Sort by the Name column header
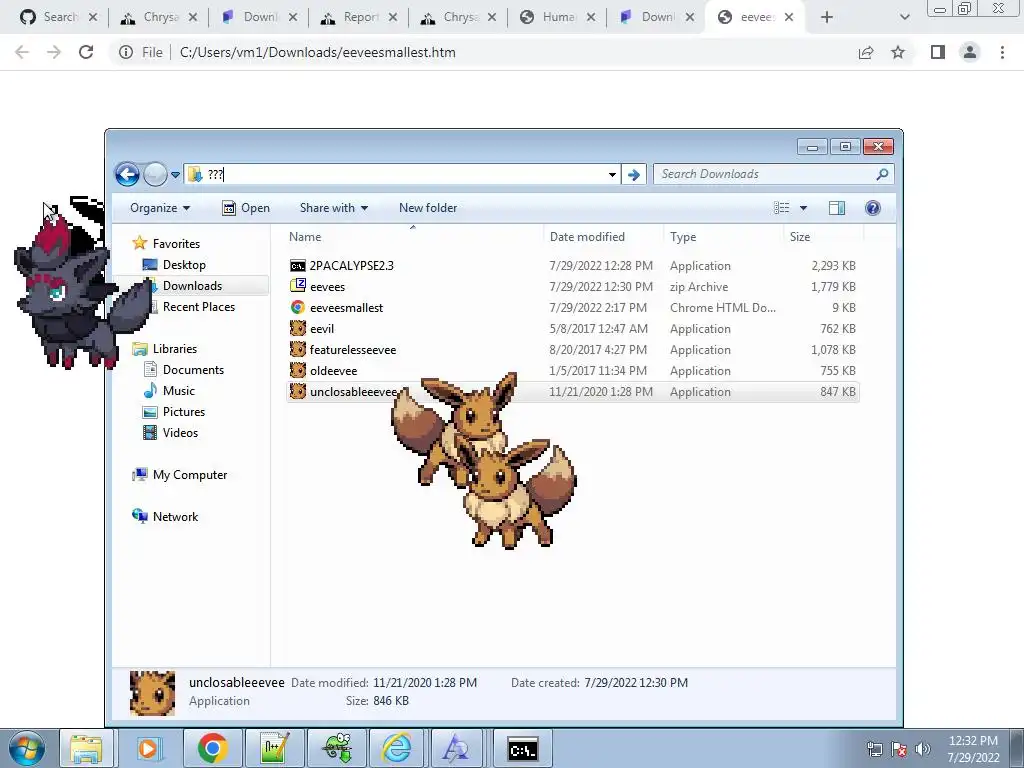The image size is (1024, 768). pyautogui.click(x=305, y=236)
